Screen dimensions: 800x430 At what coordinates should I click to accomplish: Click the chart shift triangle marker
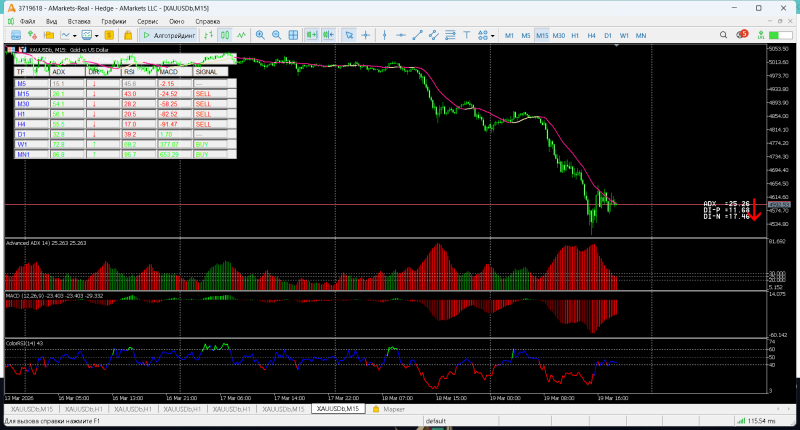click(x=616, y=46)
